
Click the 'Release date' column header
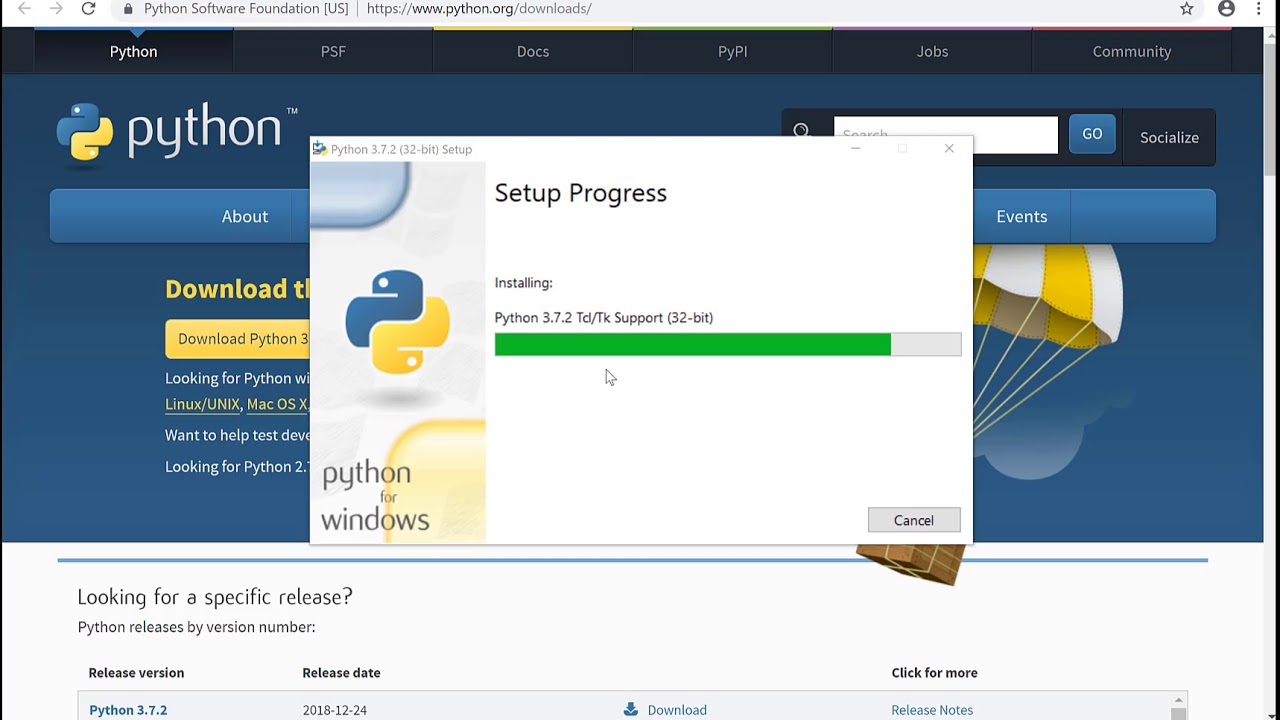point(341,673)
